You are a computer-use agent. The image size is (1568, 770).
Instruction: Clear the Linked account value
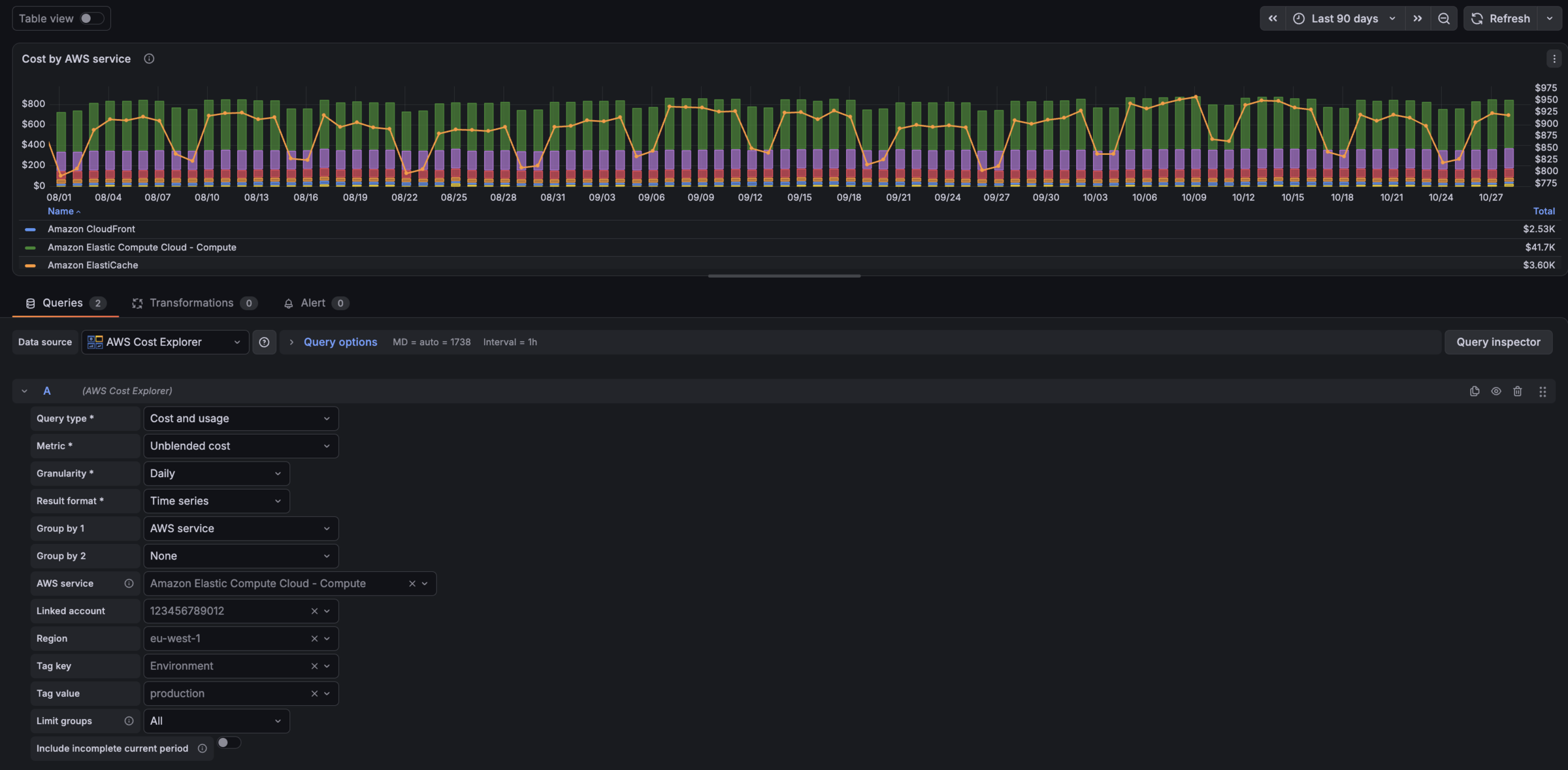click(314, 611)
